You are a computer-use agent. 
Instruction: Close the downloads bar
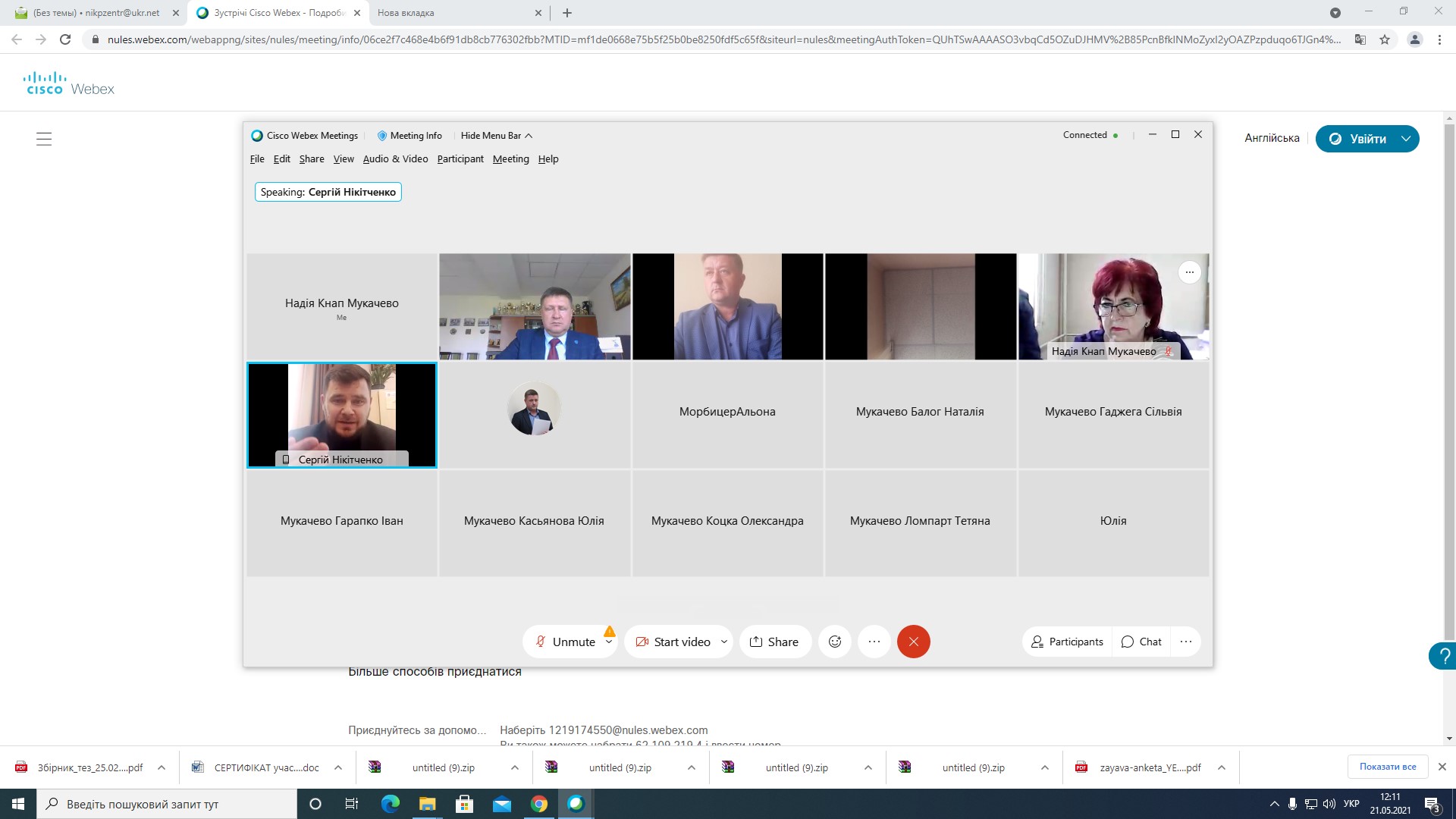click(1442, 767)
